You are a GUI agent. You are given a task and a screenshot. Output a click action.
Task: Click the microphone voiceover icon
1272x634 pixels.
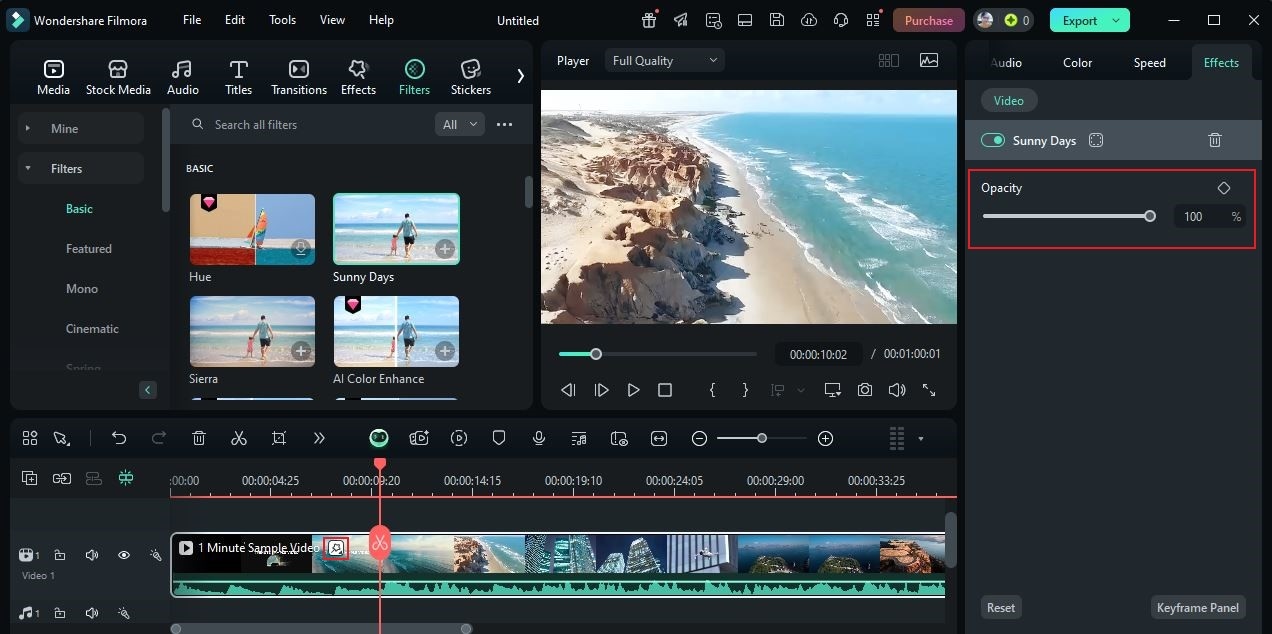[x=539, y=438]
